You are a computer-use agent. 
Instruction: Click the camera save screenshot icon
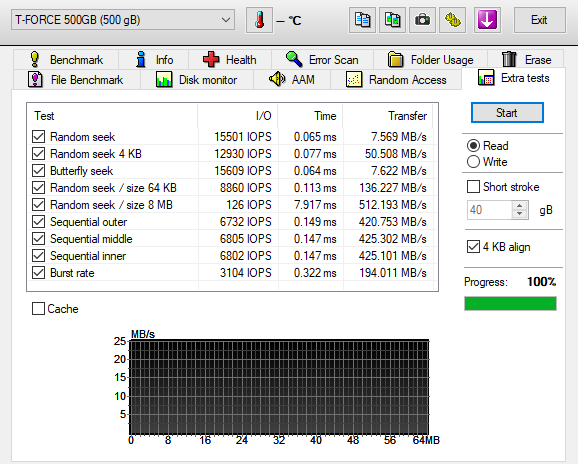point(422,20)
